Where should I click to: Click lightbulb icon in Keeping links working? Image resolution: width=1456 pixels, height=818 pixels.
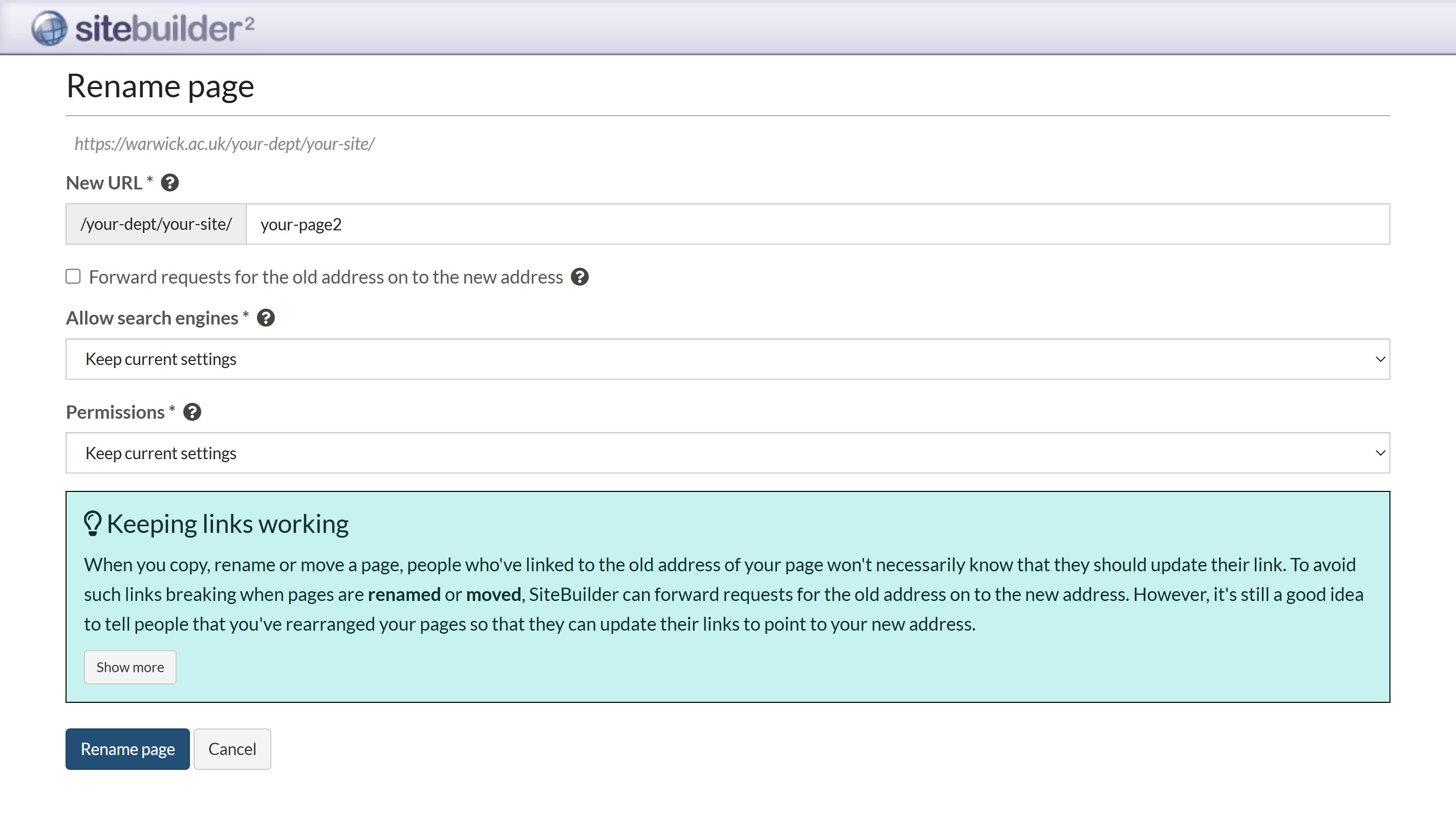tap(93, 524)
